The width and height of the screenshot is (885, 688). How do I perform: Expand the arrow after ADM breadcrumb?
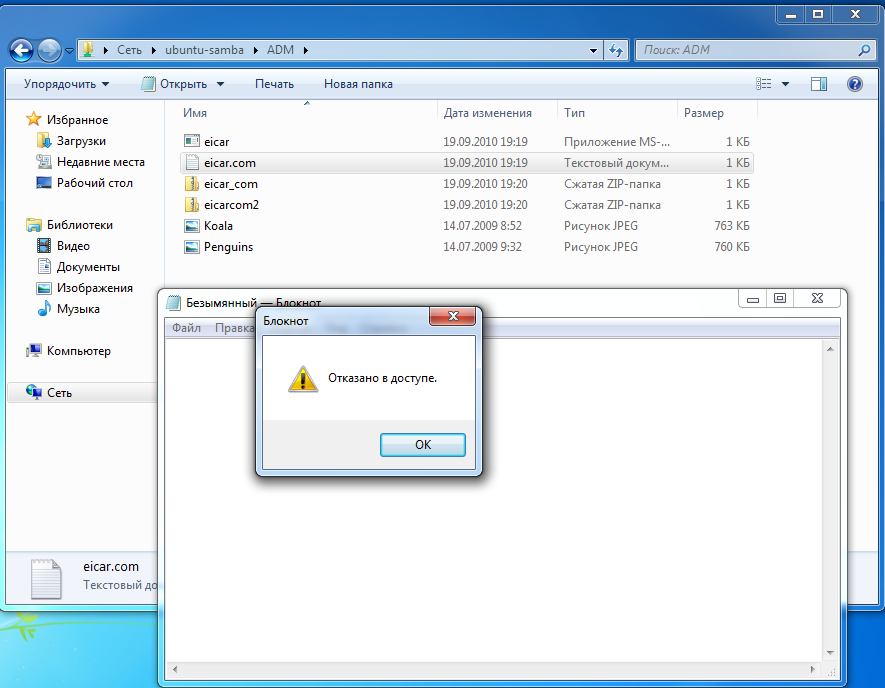click(305, 50)
